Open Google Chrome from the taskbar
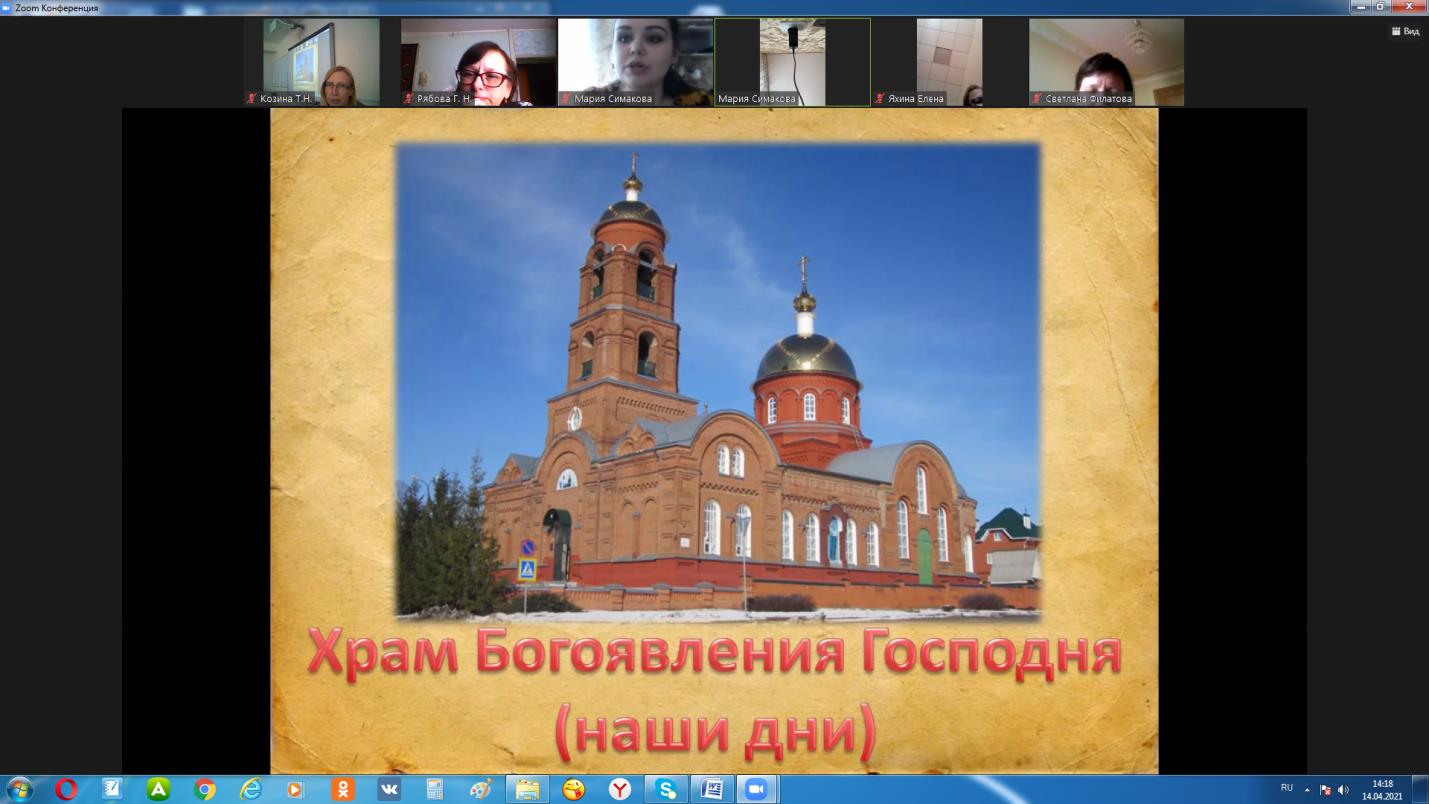The height and width of the screenshot is (804, 1429). click(204, 789)
